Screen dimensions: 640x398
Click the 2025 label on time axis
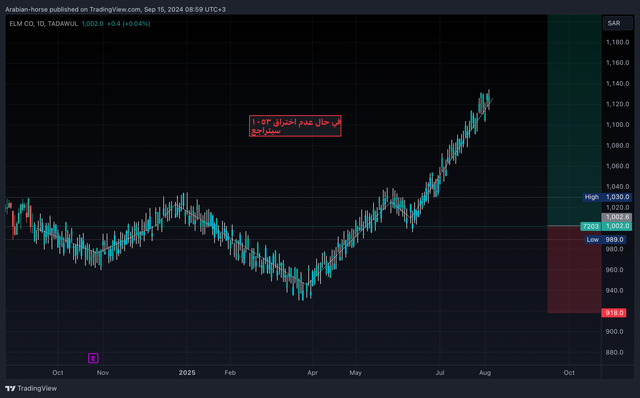[x=187, y=373]
